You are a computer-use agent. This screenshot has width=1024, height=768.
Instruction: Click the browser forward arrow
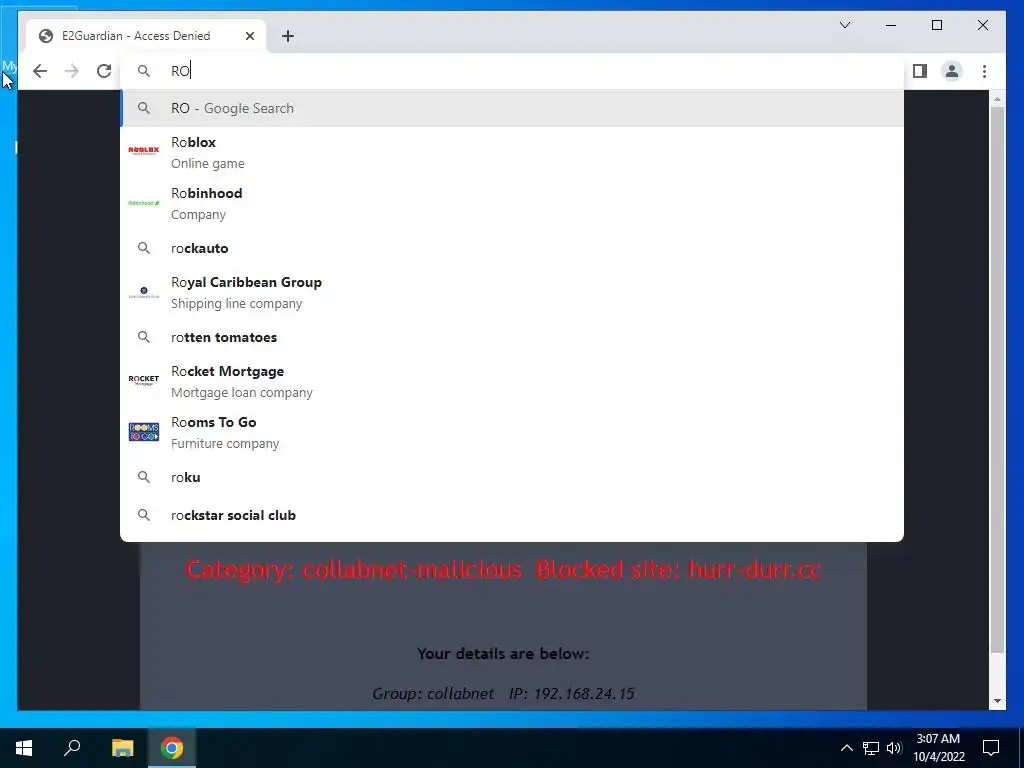[72, 71]
